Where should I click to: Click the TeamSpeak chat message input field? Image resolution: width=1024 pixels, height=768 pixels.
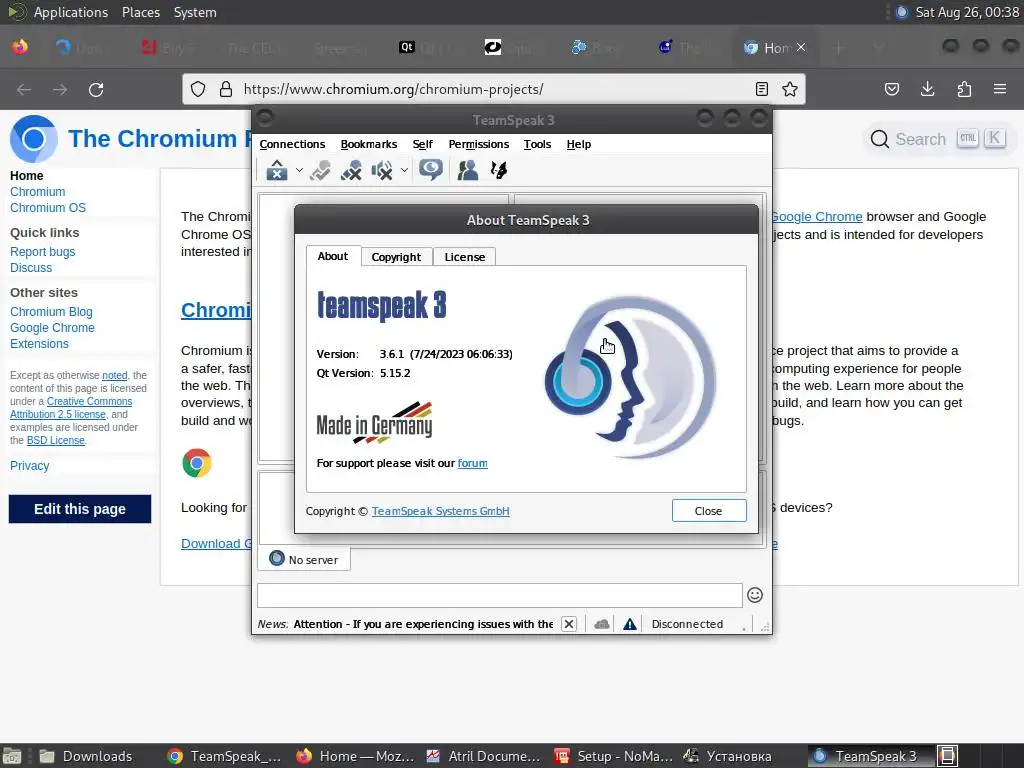pos(500,595)
